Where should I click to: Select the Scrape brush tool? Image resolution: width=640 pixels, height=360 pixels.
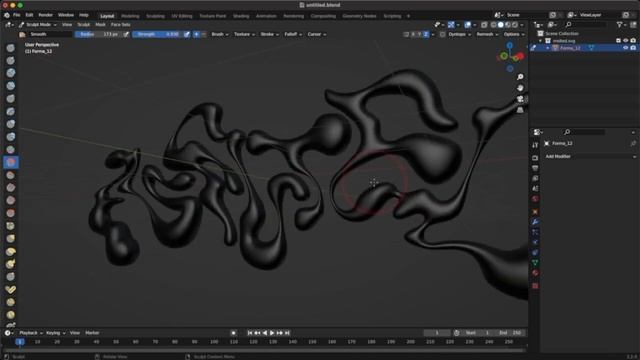click(11, 200)
